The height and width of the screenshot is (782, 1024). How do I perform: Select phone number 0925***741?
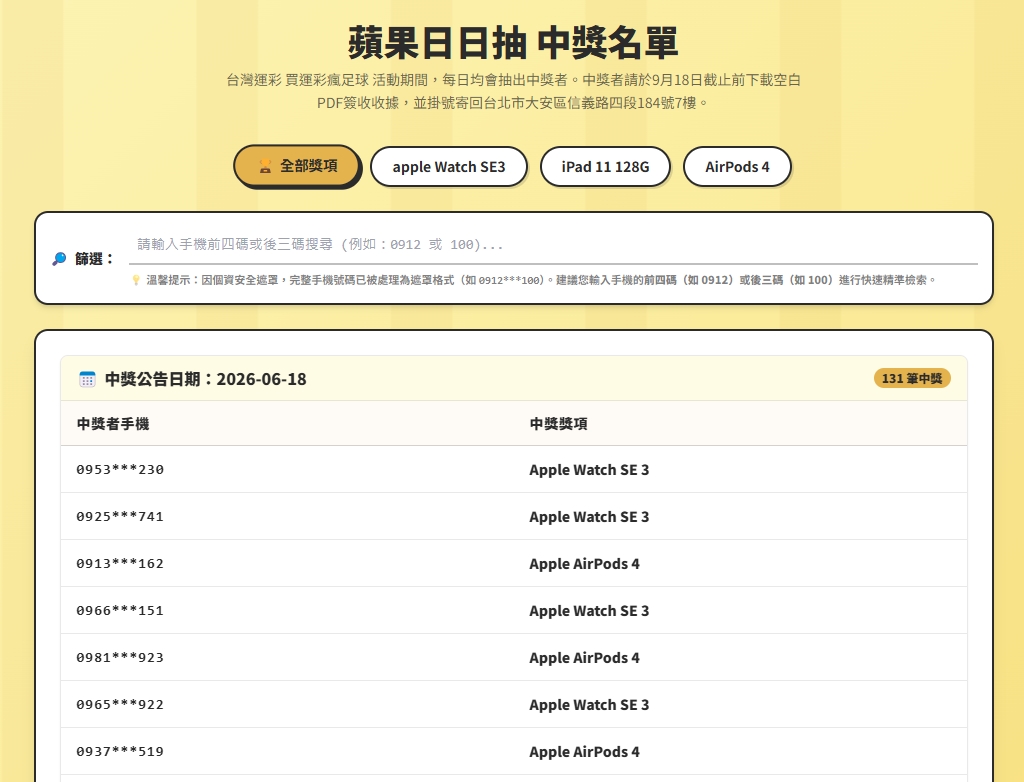click(120, 517)
